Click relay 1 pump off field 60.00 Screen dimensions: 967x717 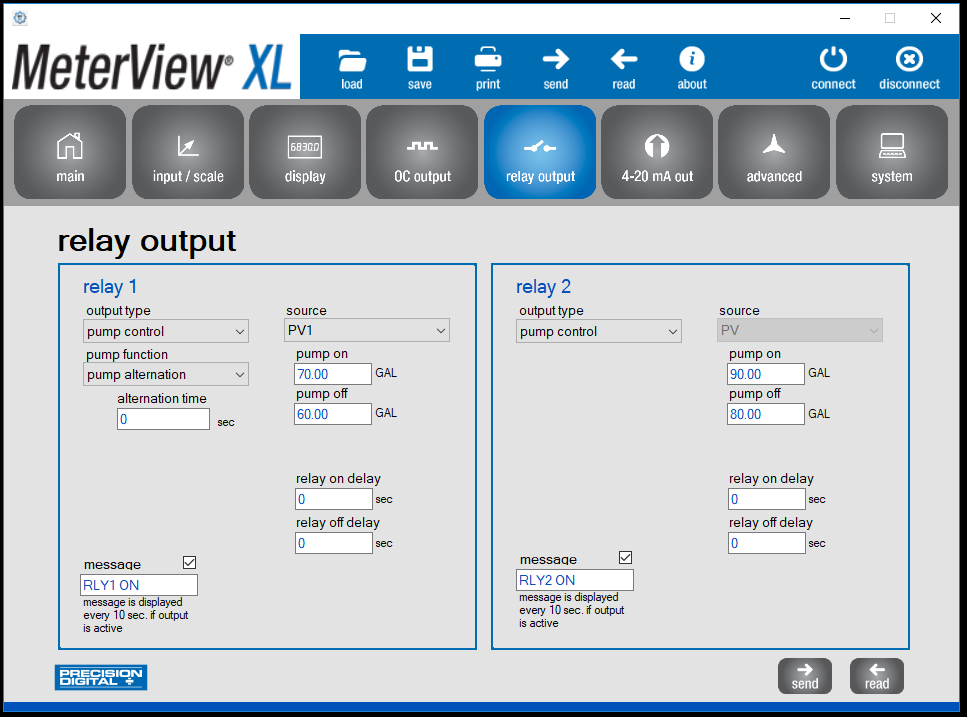click(x=333, y=414)
